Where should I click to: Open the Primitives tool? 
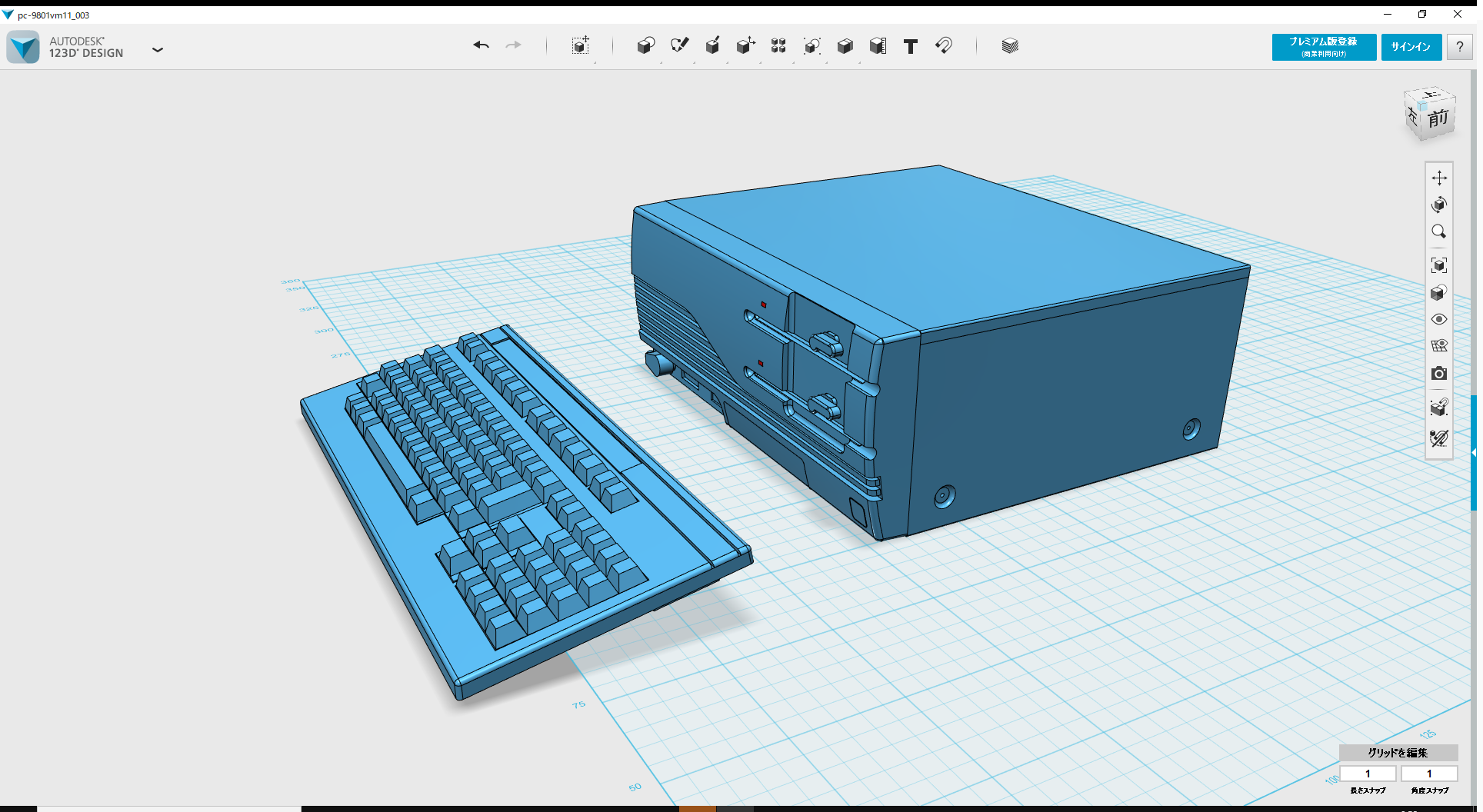tap(646, 46)
